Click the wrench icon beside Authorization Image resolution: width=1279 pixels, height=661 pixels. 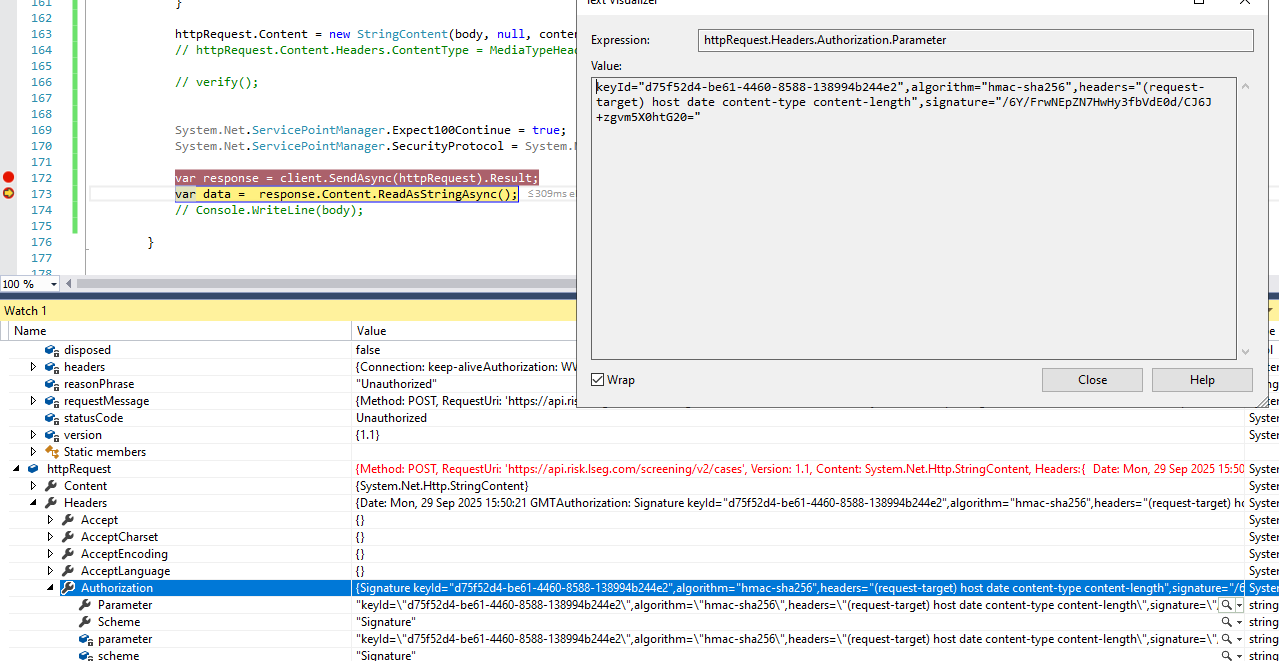coord(68,588)
